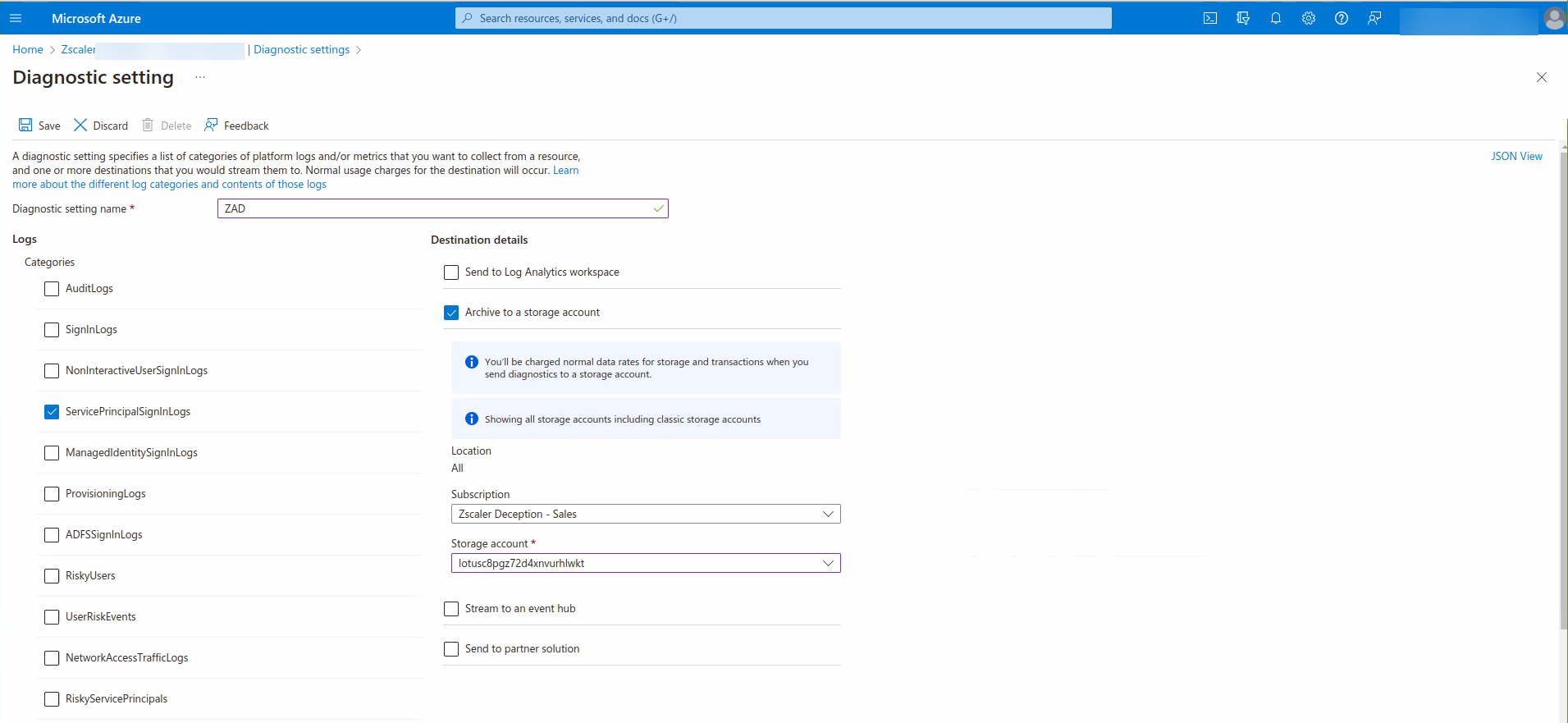Enable the AuditLogs category checkbox

pos(52,289)
